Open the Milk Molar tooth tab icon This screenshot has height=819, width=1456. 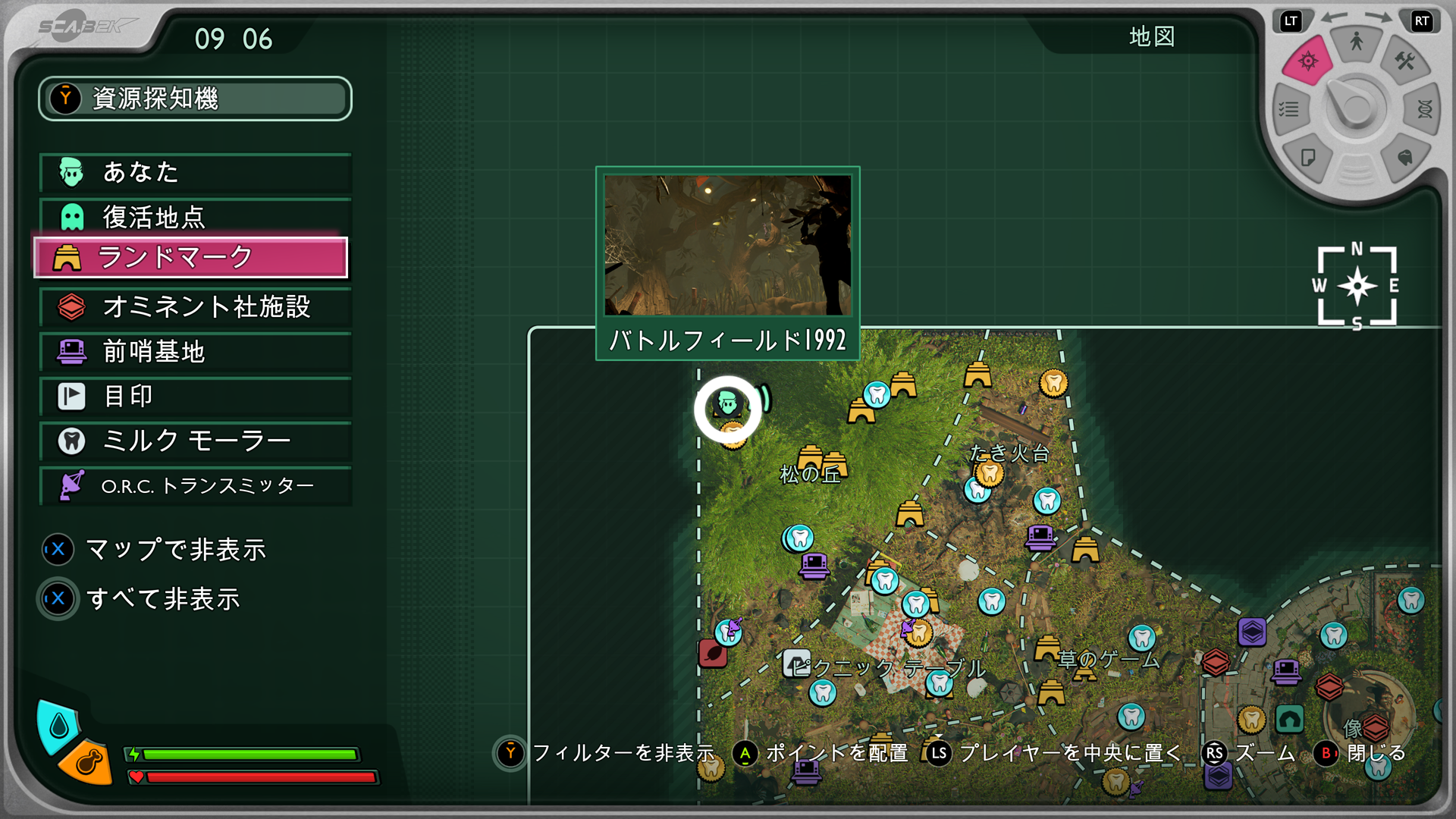[x=1404, y=158]
